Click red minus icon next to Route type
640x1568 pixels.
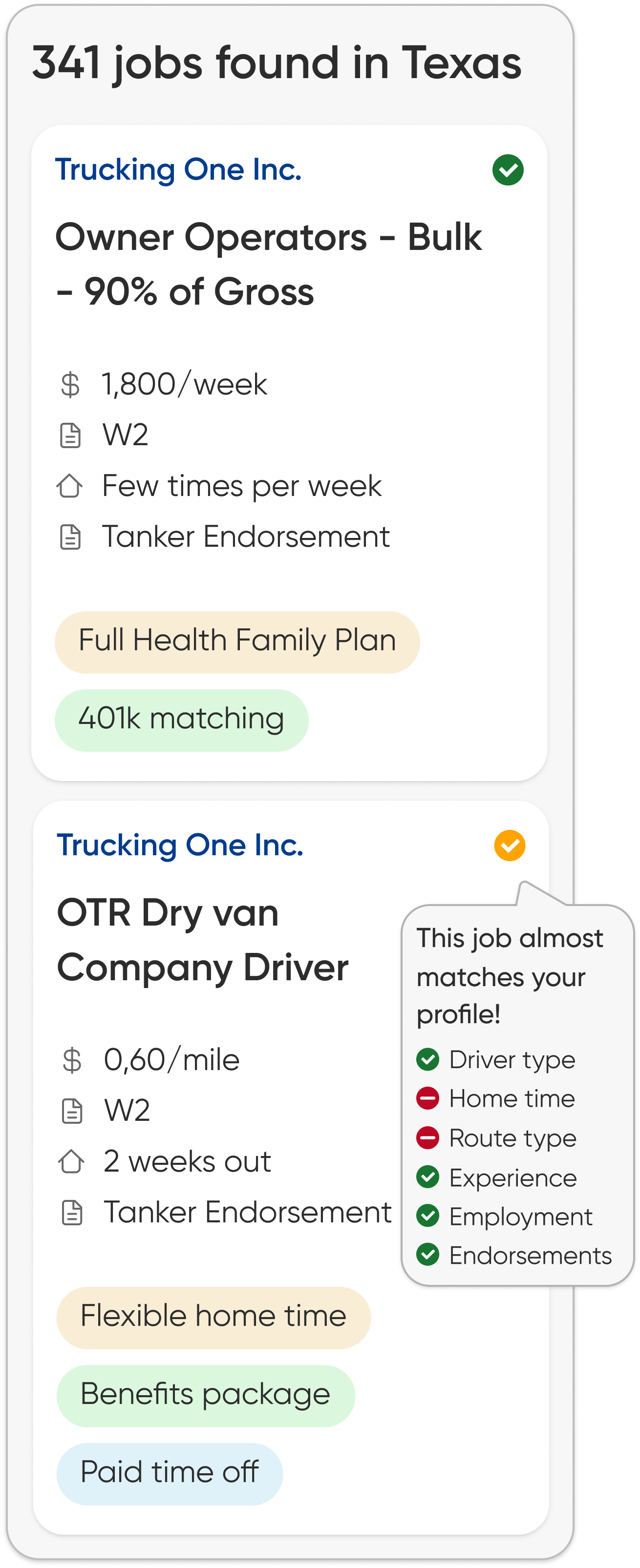[x=427, y=1137]
